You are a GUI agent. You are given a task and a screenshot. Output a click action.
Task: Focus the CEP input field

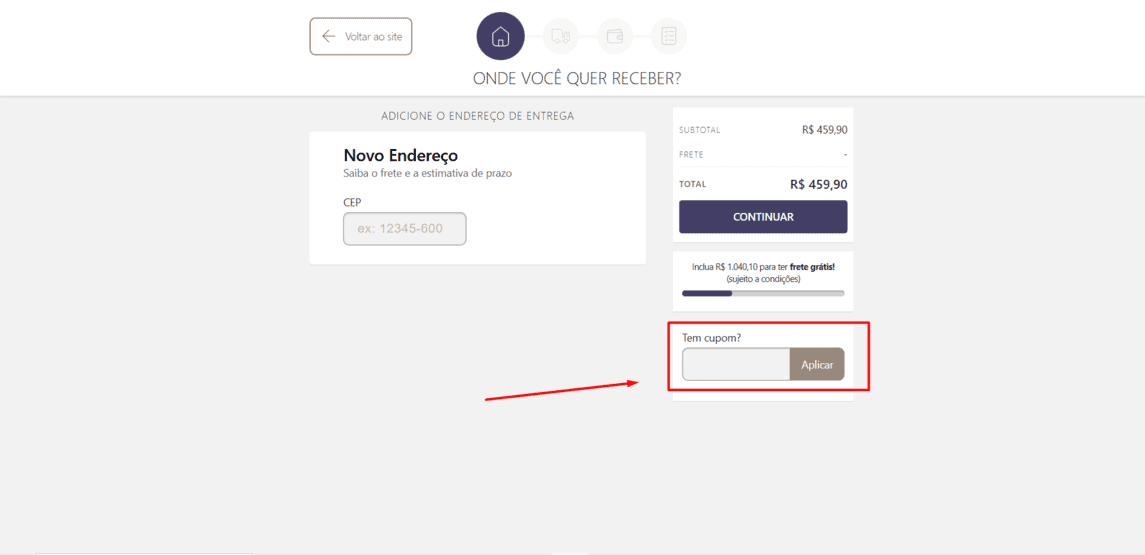[405, 229]
